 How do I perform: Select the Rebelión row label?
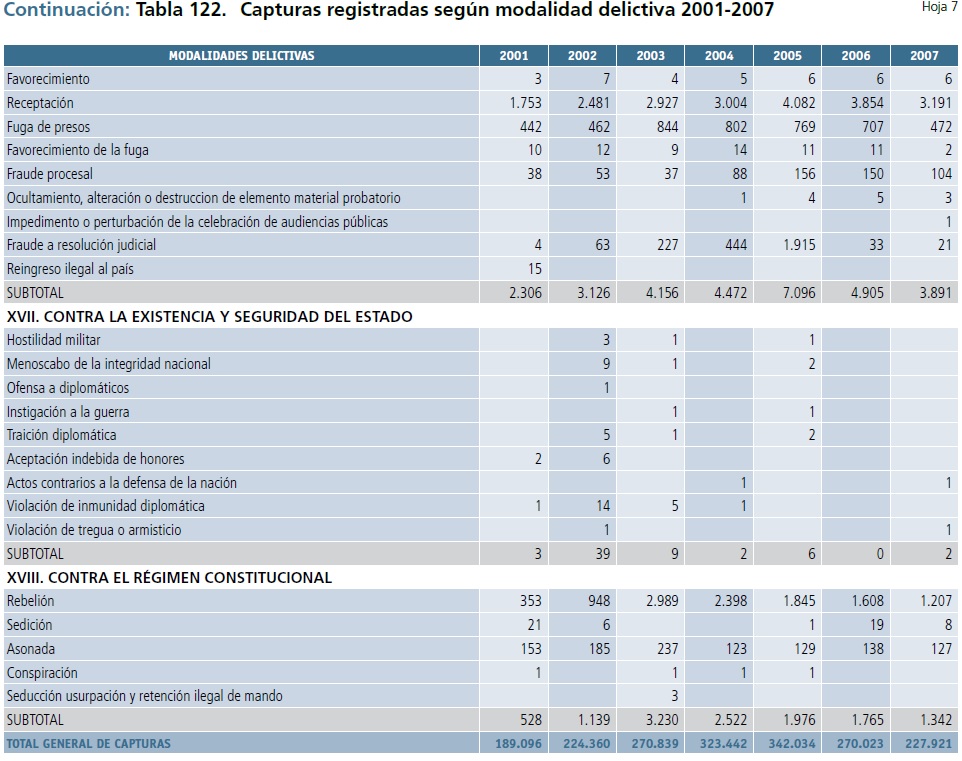click(31, 601)
